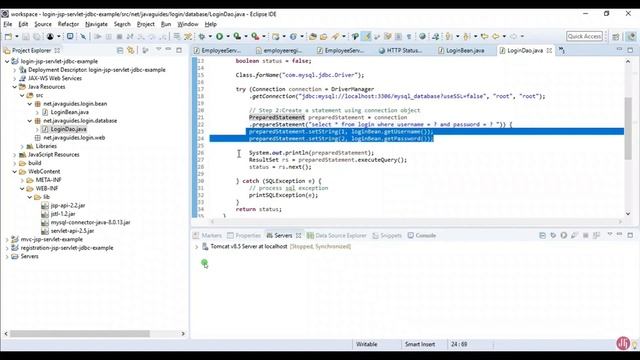640x360 pixels.
Task: Click the Forward navigation arrow icon
Action: point(513,36)
